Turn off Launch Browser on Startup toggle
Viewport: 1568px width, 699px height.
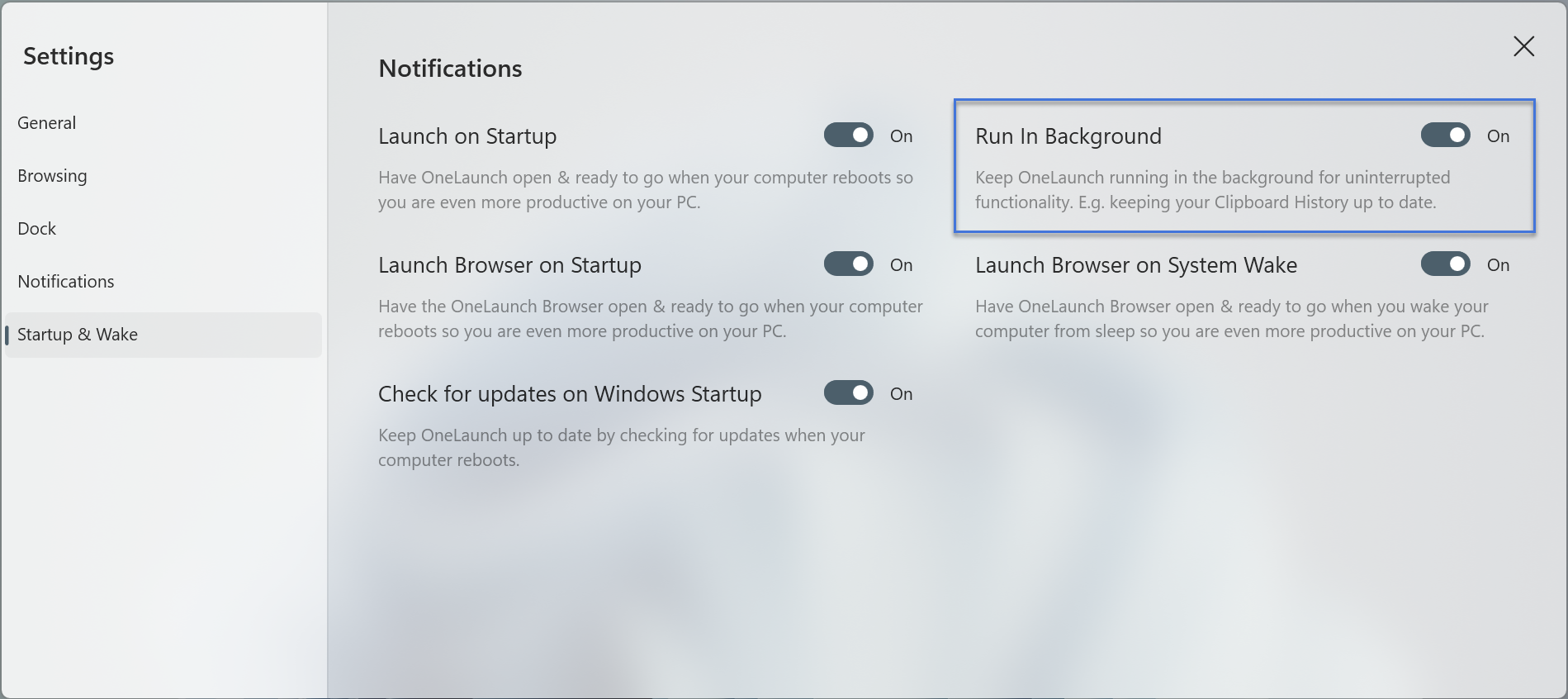pyautogui.click(x=848, y=264)
